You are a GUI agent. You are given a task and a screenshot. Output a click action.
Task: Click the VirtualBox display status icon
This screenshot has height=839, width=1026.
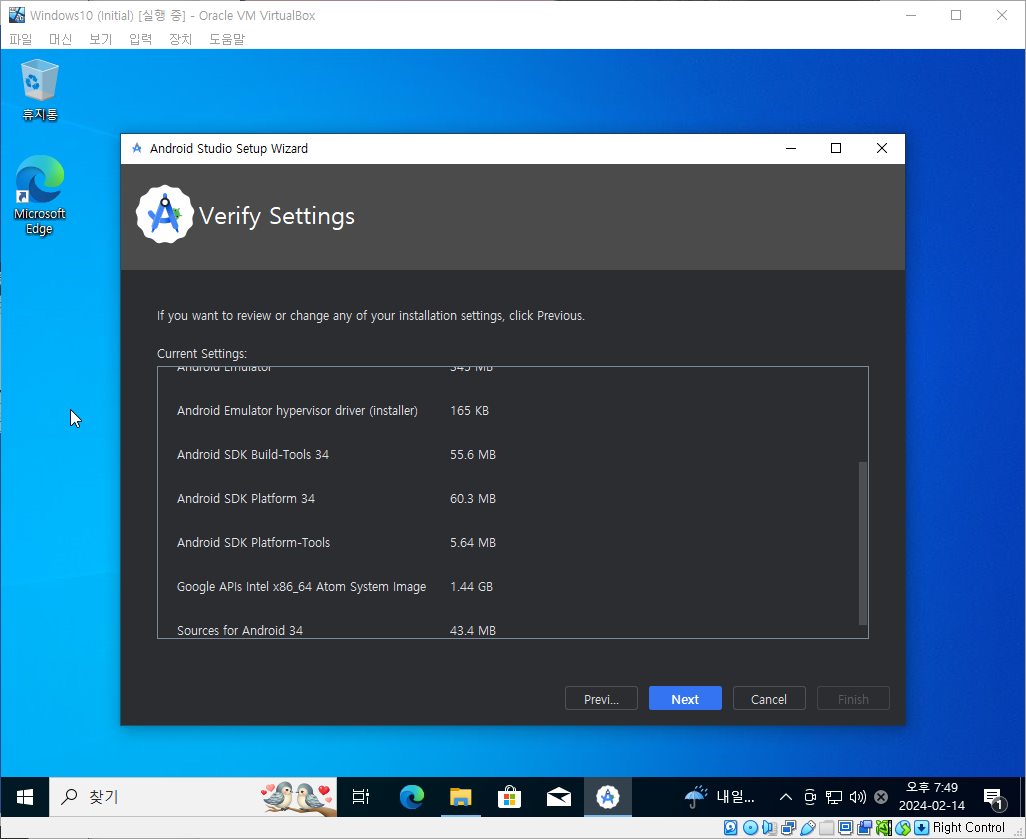845,827
